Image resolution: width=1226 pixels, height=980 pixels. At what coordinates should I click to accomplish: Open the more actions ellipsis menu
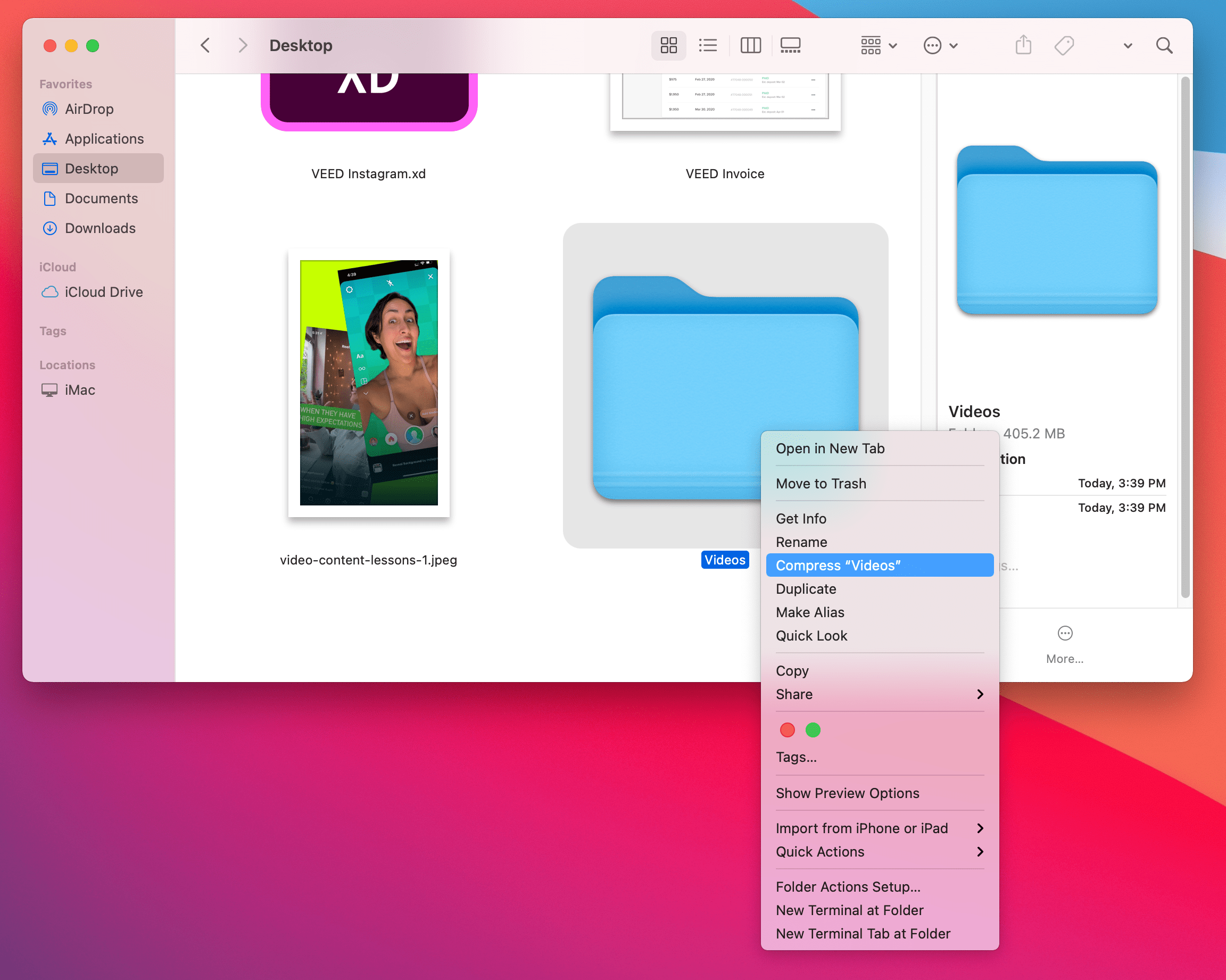[x=939, y=45]
